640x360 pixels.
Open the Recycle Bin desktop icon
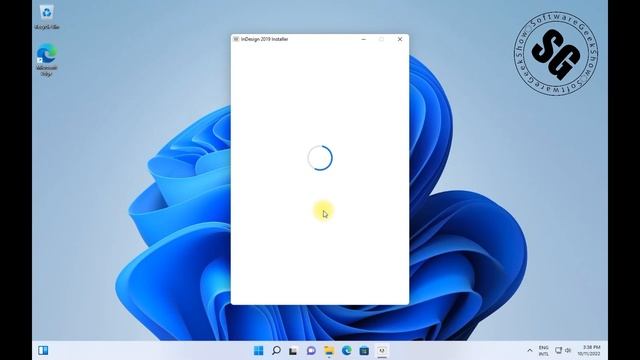point(47,17)
